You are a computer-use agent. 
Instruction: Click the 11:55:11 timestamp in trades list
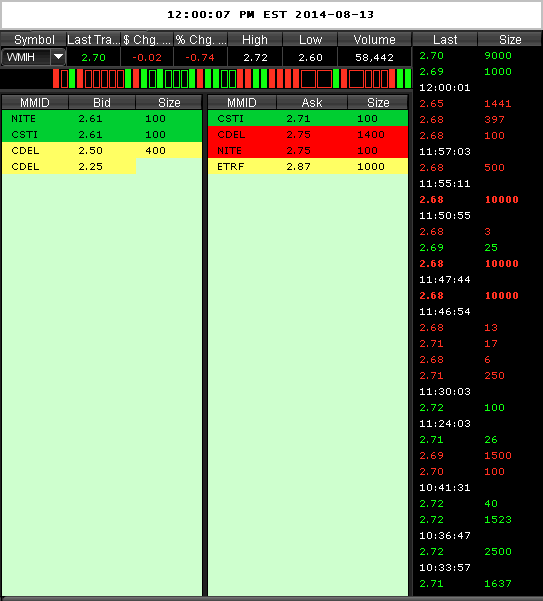click(445, 184)
